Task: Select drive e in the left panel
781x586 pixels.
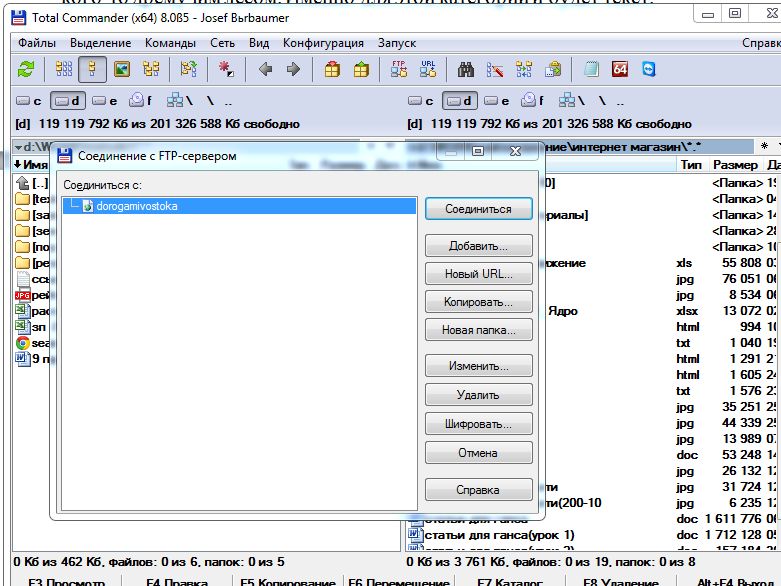Action: coord(105,101)
